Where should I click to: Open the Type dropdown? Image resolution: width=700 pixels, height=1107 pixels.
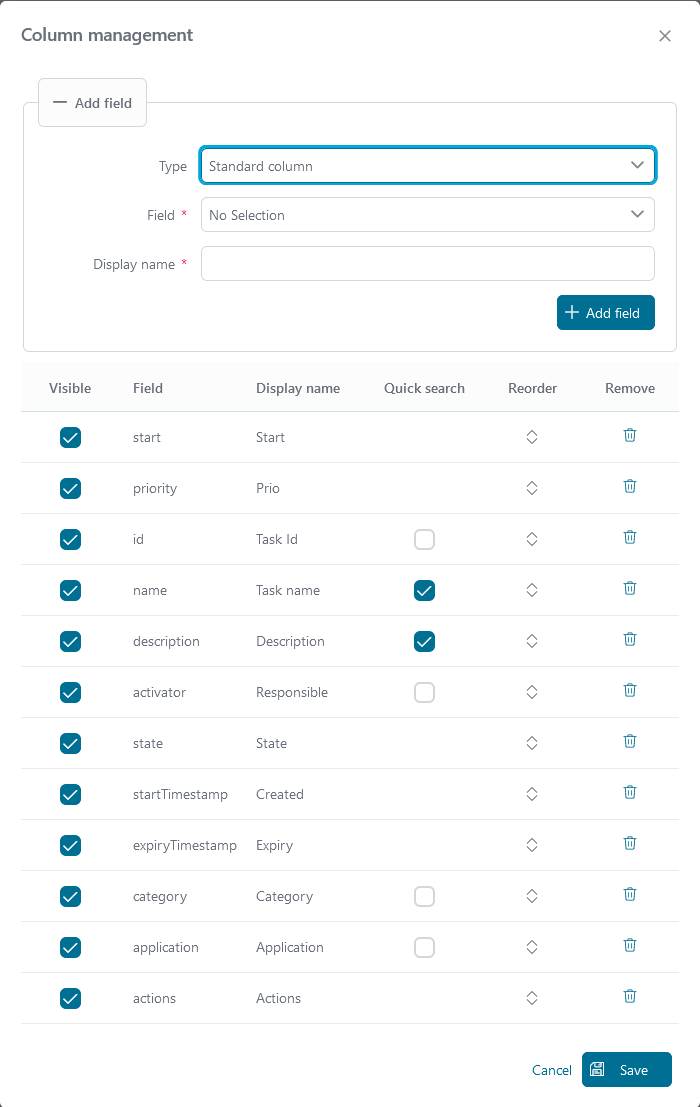pyautogui.click(x=428, y=165)
